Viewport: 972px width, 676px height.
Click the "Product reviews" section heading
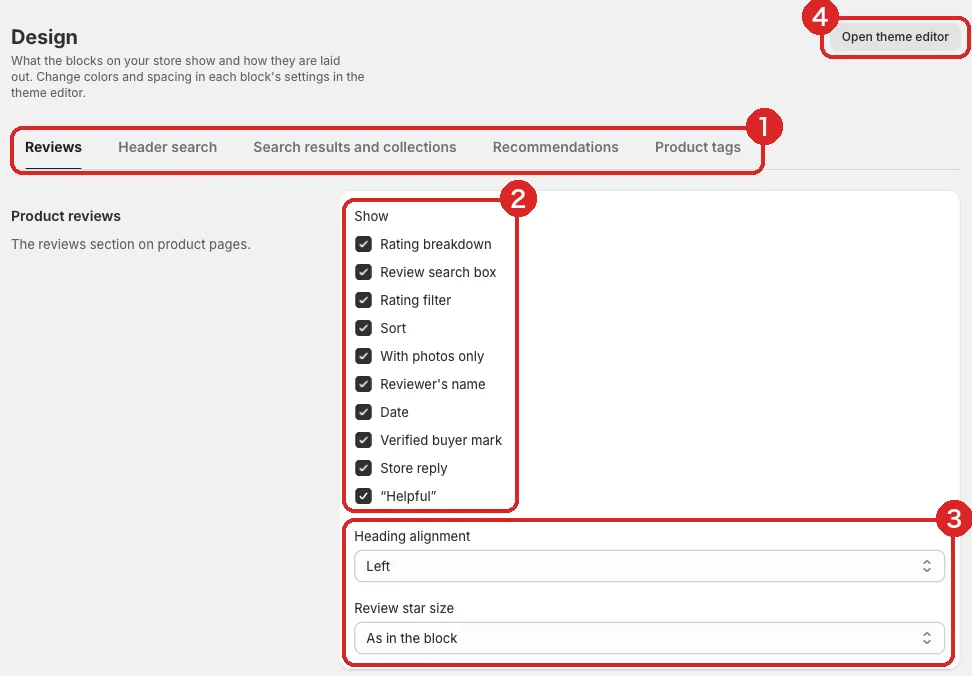(66, 216)
